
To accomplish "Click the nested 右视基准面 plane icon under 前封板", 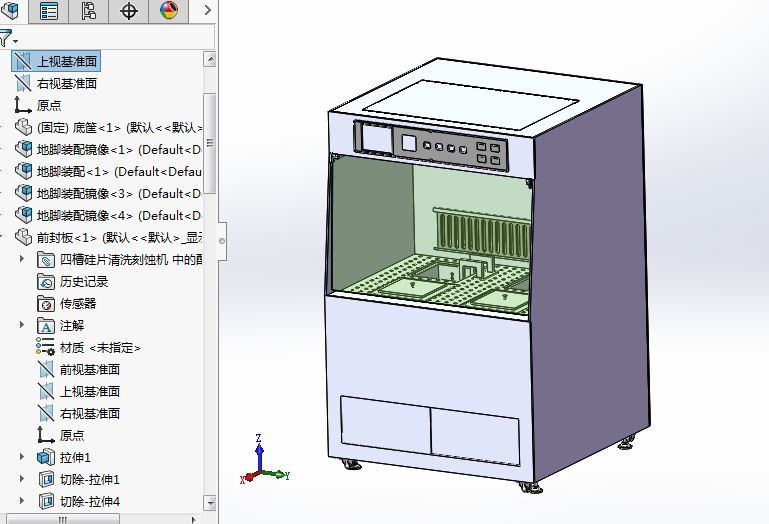I will point(46,413).
